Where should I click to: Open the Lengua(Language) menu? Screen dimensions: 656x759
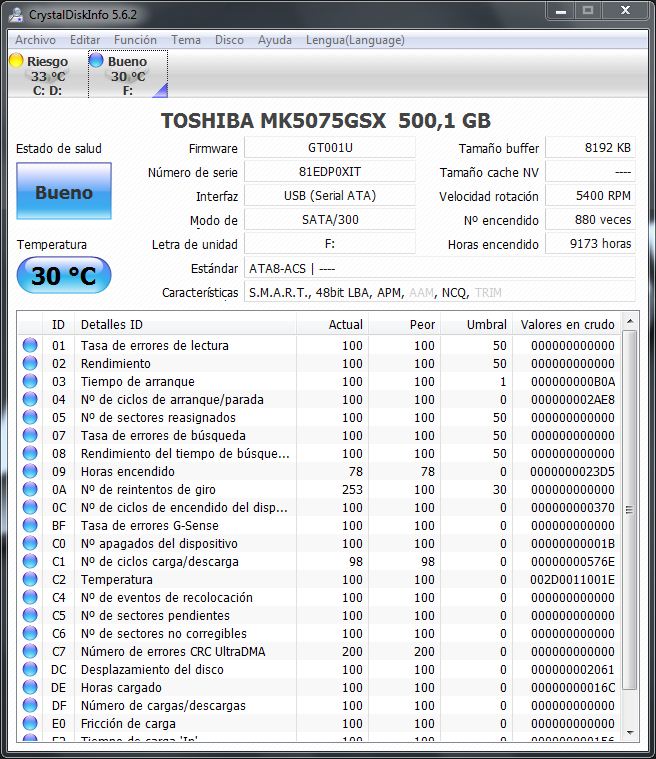pyautogui.click(x=355, y=40)
